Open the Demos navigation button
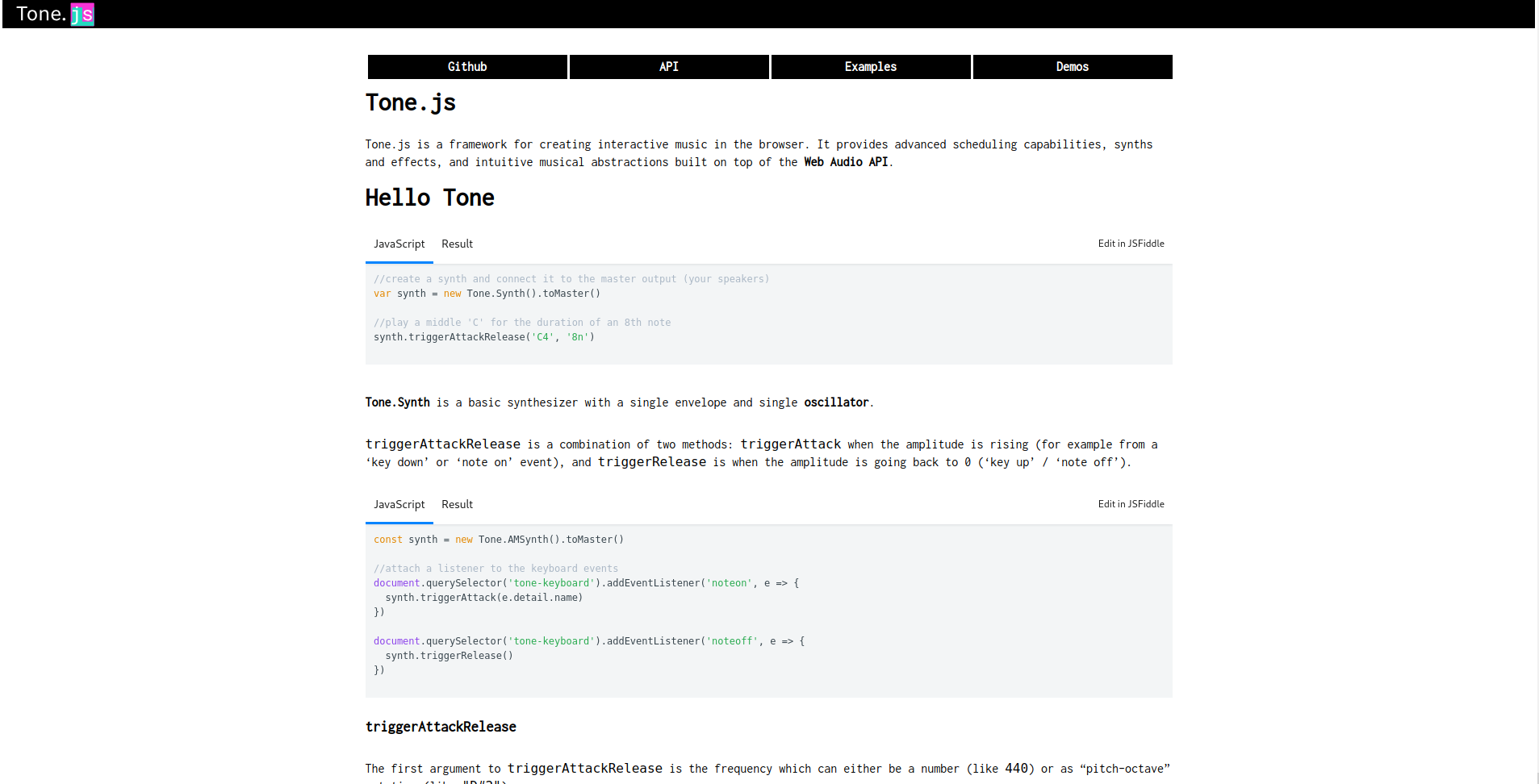The width and height of the screenshot is (1539, 784). [x=1072, y=67]
